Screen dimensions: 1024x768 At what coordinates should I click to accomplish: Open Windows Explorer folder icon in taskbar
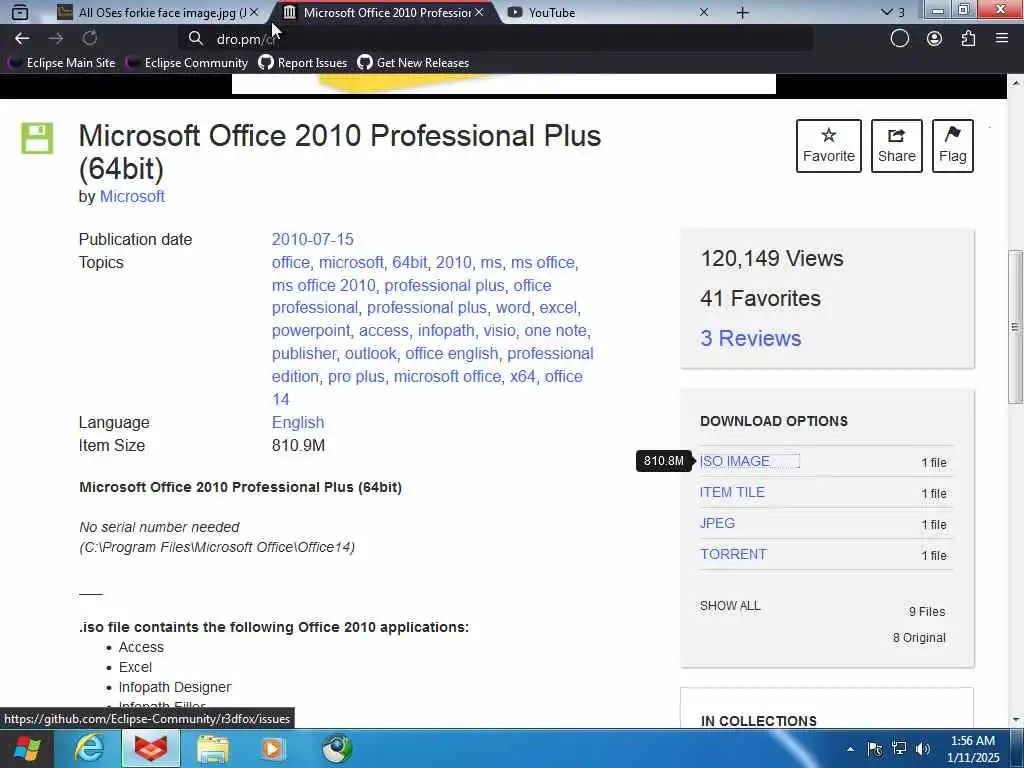pos(213,748)
